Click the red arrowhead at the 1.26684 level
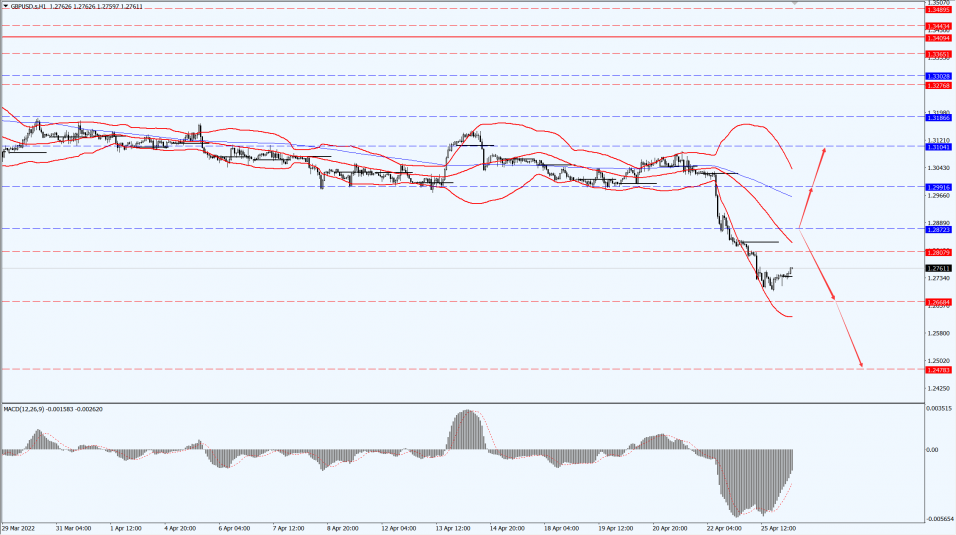This screenshot has height=535, width=956. (833, 296)
